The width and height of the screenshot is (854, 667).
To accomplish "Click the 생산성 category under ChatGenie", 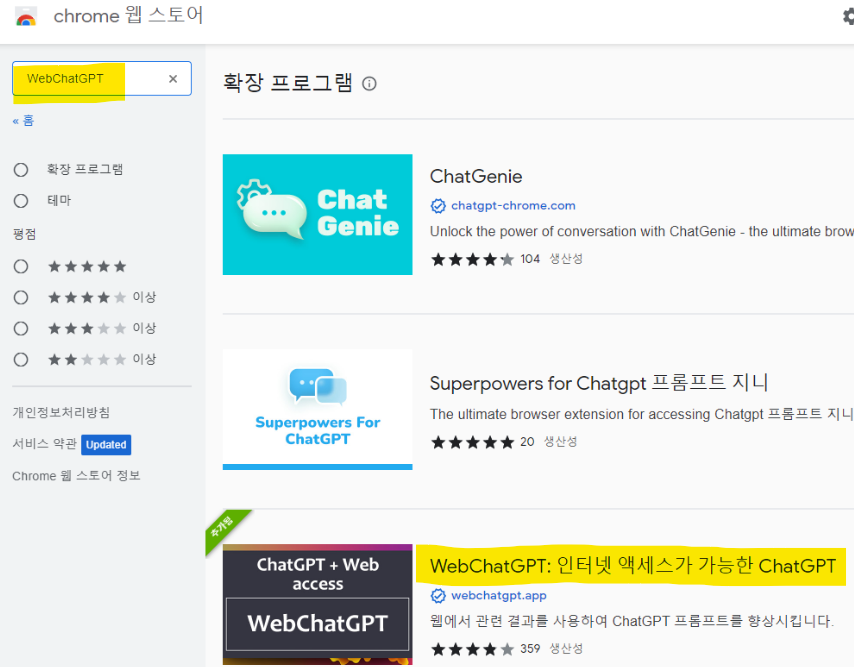I will [x=566, y=259].
